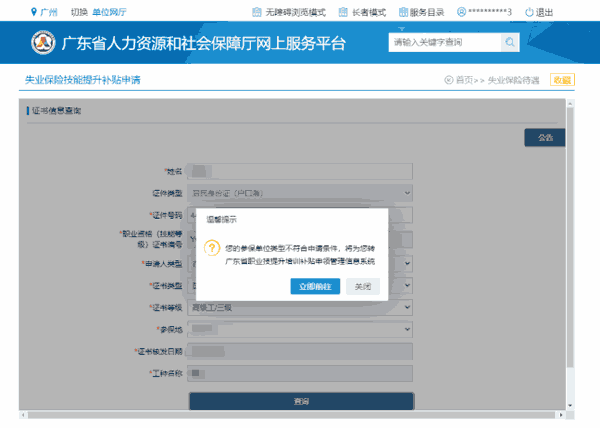Click the 职业资格证书编号 field label

[x=151, y=239]
